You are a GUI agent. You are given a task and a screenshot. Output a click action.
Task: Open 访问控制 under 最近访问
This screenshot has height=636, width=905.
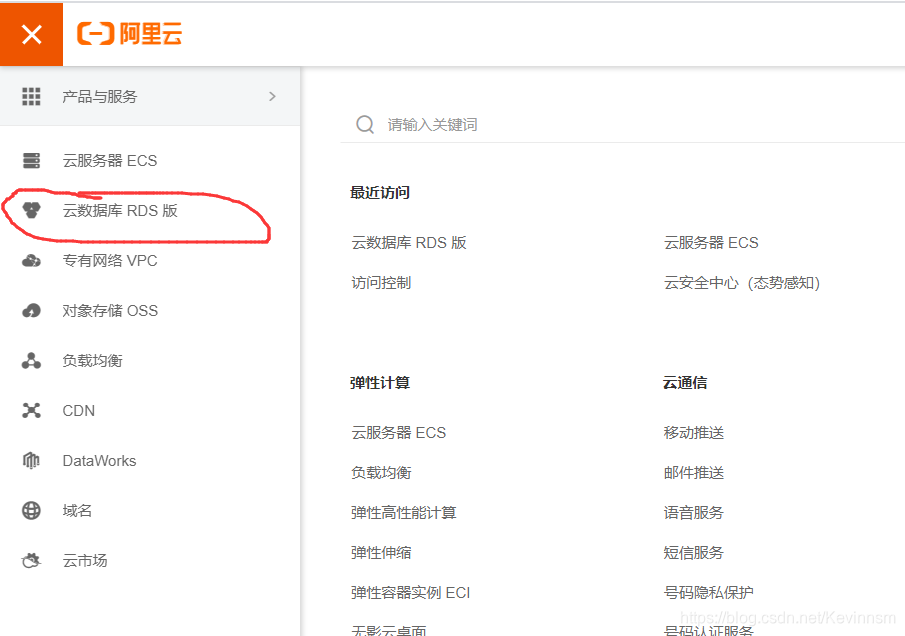click(x=381, y=283)
